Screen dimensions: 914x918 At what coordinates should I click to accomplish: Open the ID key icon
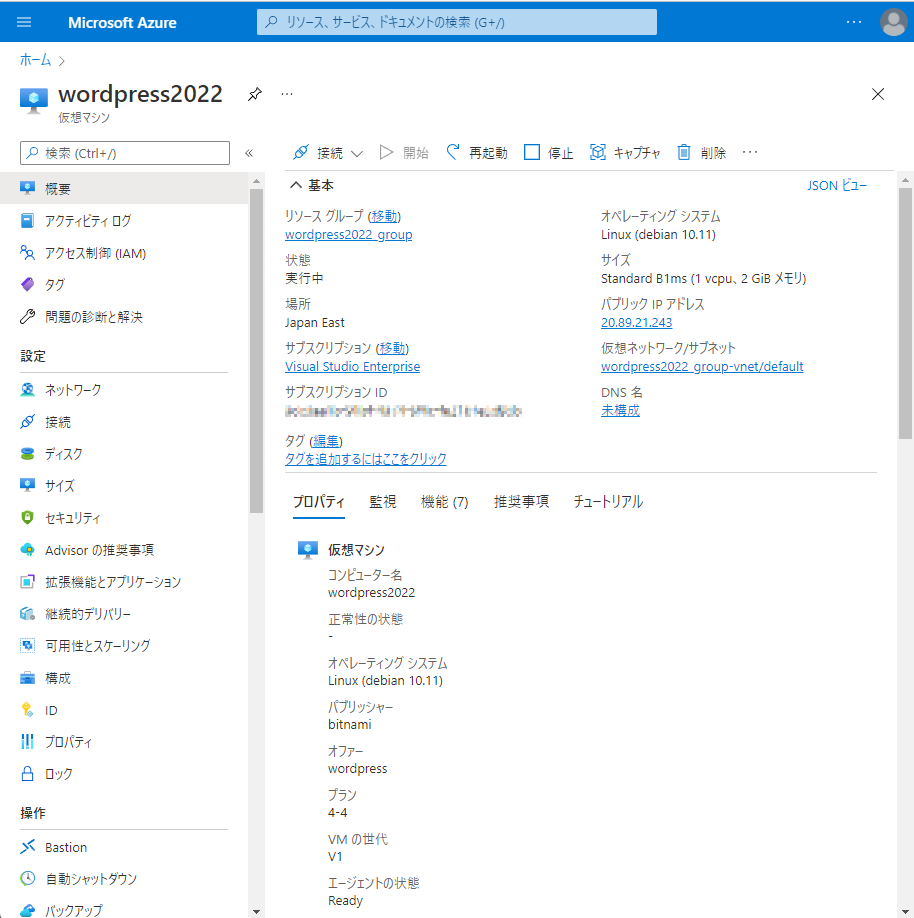coord(28,710)
